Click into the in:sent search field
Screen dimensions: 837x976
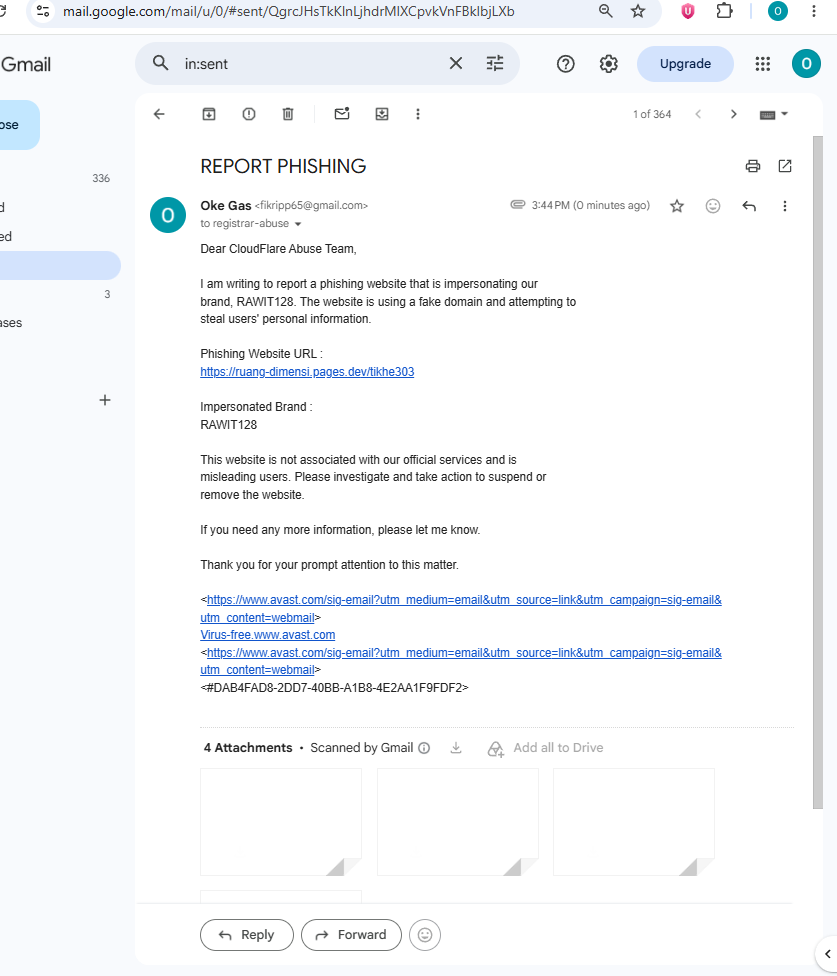coord(311,63)
